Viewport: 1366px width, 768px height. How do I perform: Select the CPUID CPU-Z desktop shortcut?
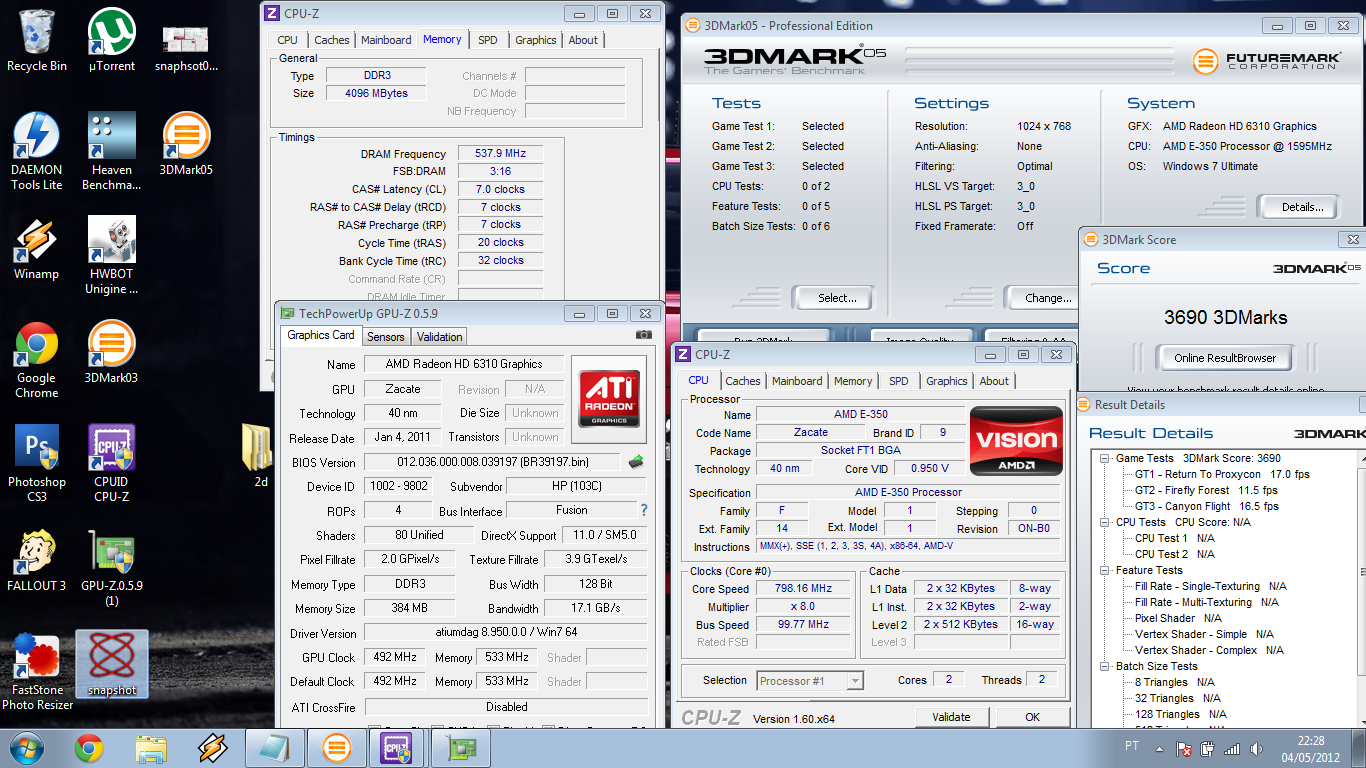tap(112, 464)
